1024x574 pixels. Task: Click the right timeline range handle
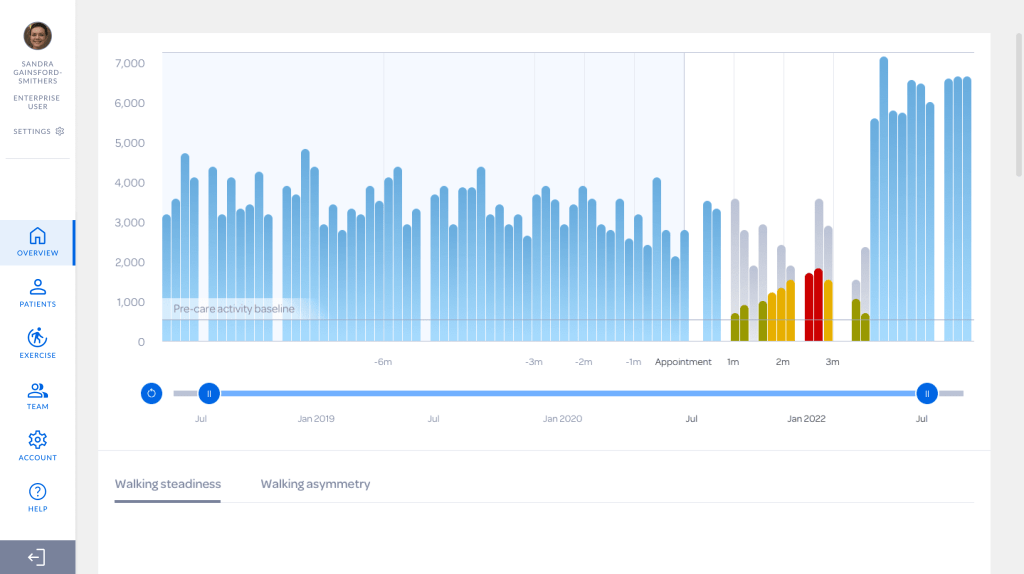tap(927, 393)
